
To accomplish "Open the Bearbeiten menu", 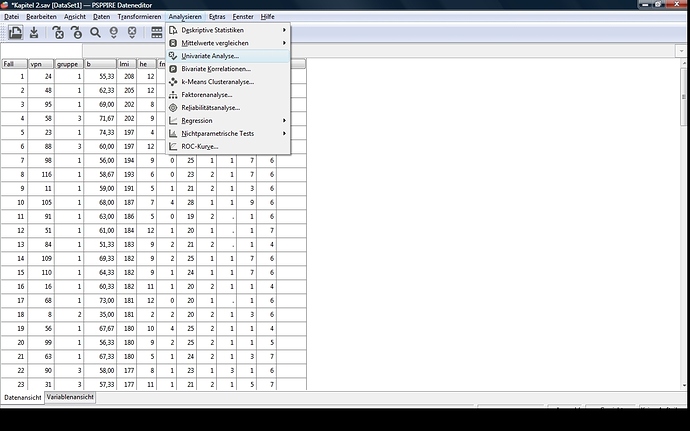I will 41,17.
